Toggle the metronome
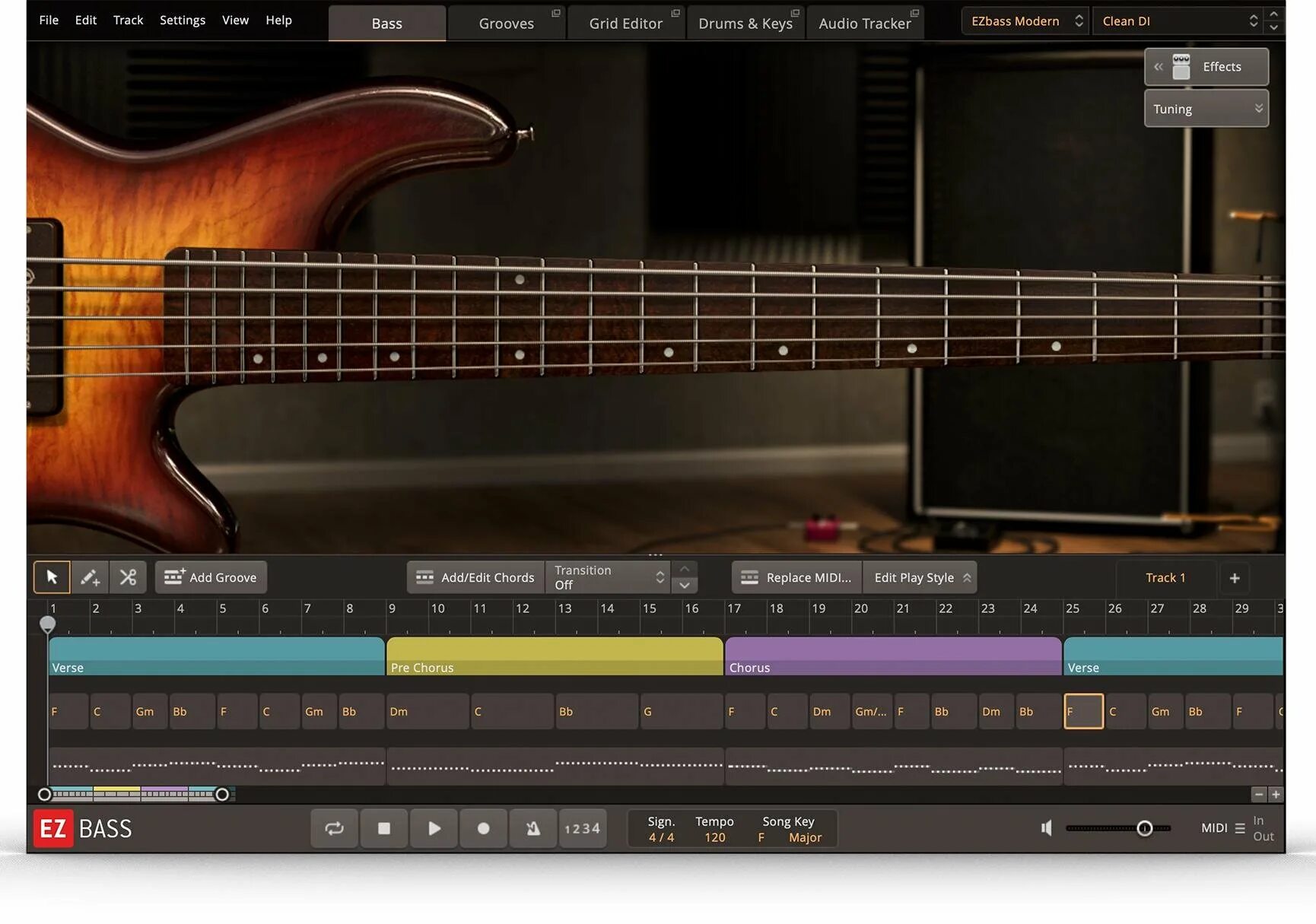The height and width of the screenshot is (924, 1316). 532,828
